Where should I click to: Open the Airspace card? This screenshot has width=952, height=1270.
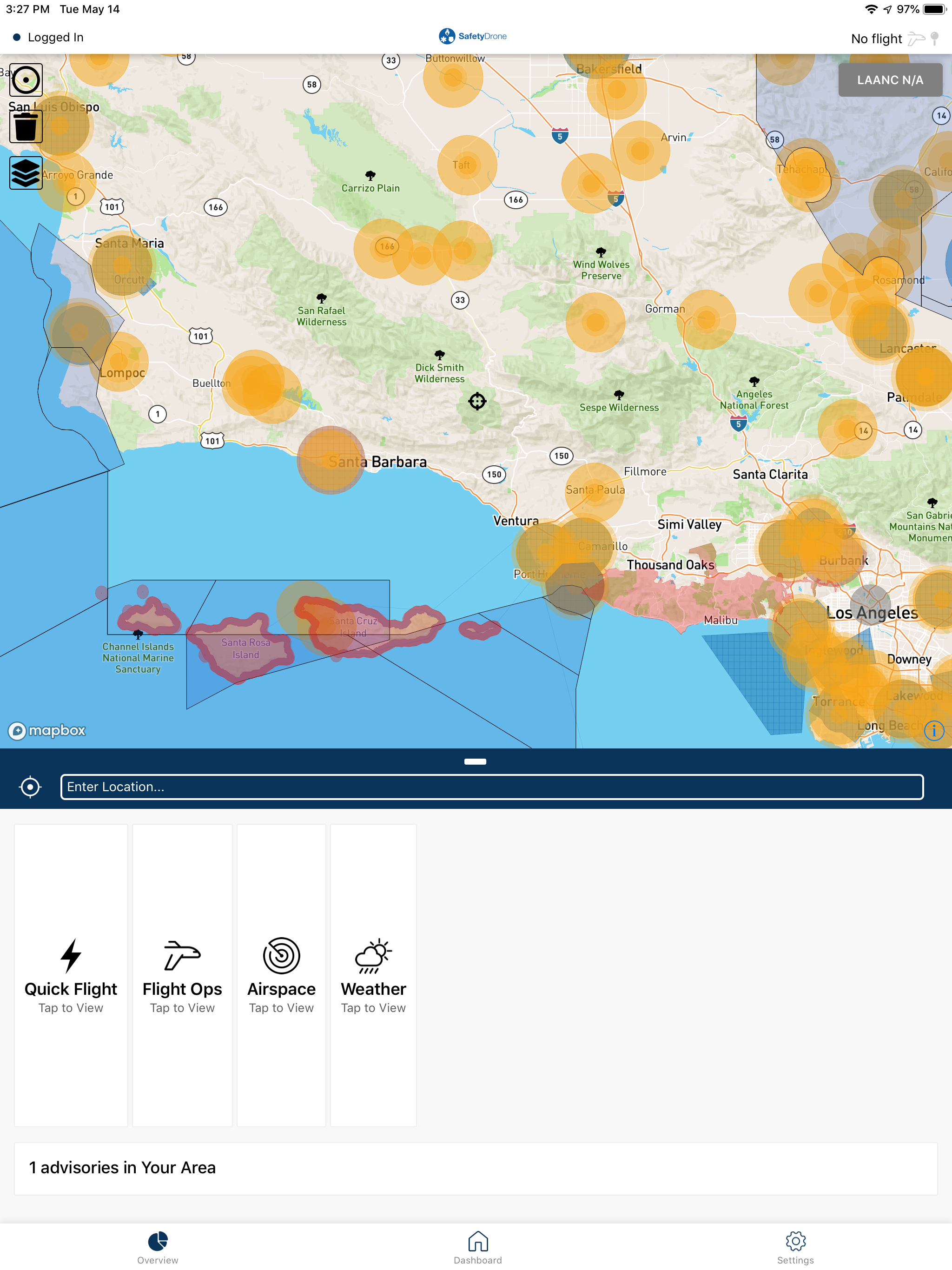[281, 975]
